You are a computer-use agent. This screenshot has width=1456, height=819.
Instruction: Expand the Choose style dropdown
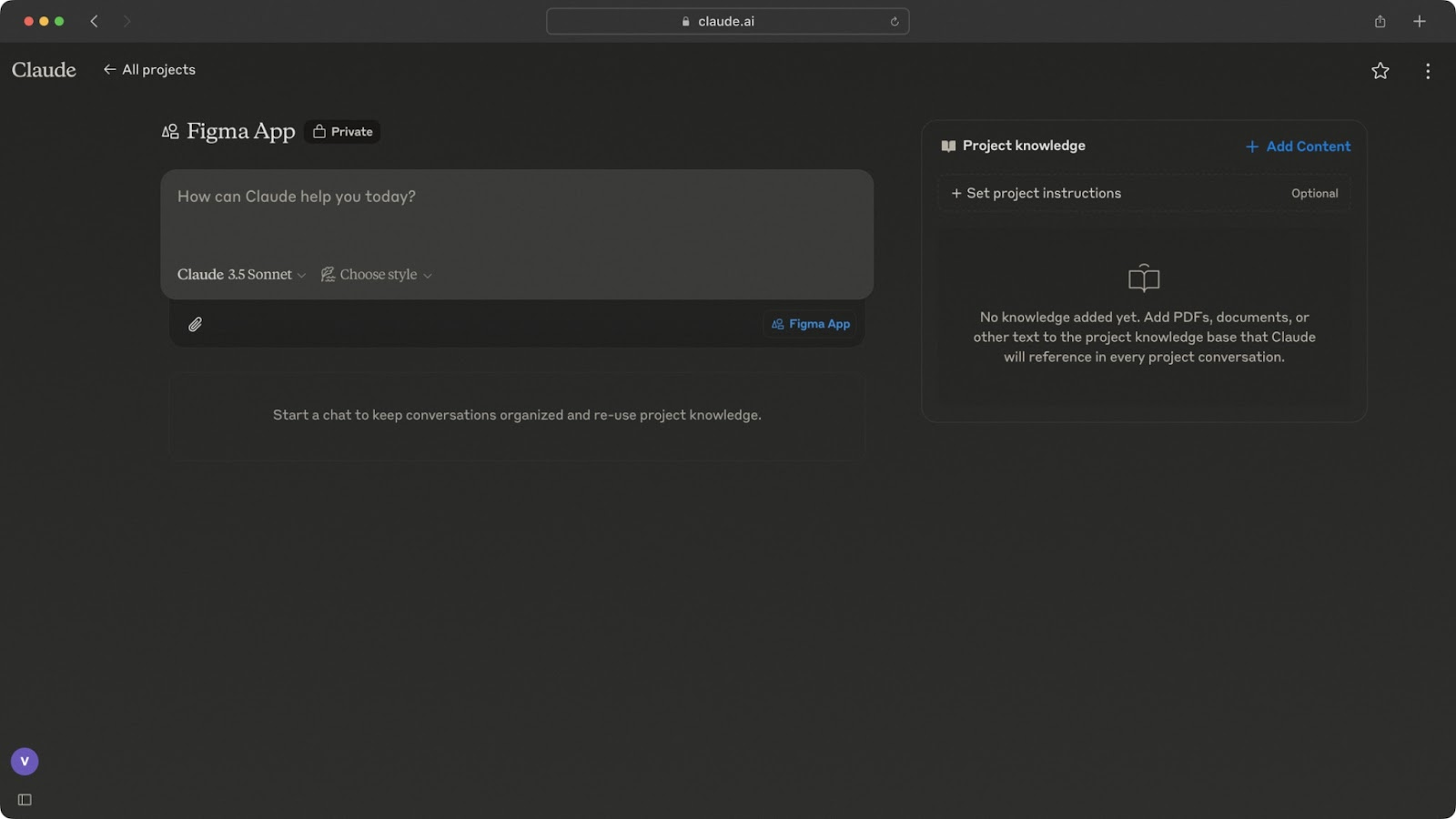click(377, 275)
